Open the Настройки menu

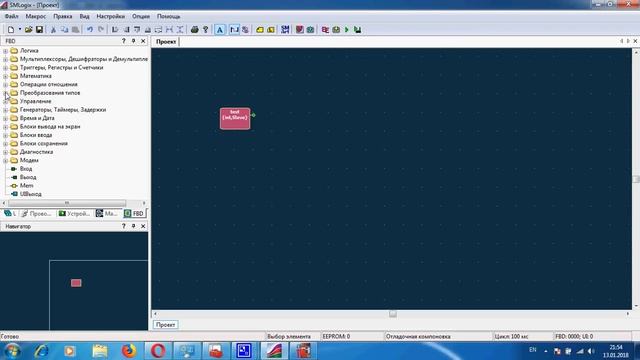pyautogui.click(x=111, y=16)
